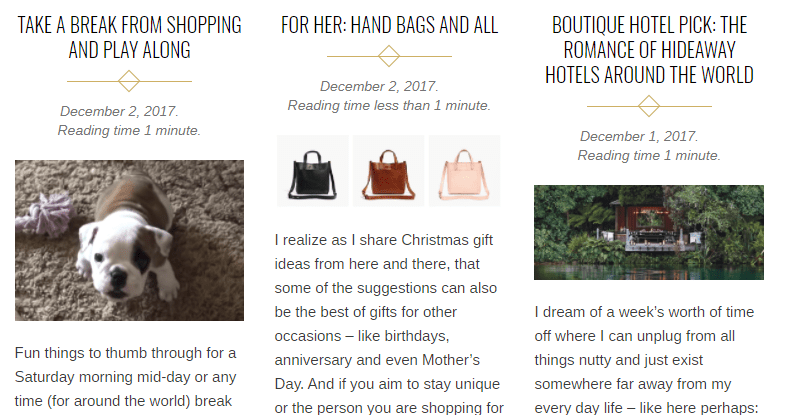
Task: Click "Reading time 1 minute" under the hotel post
Action: [x=649, y=155]
